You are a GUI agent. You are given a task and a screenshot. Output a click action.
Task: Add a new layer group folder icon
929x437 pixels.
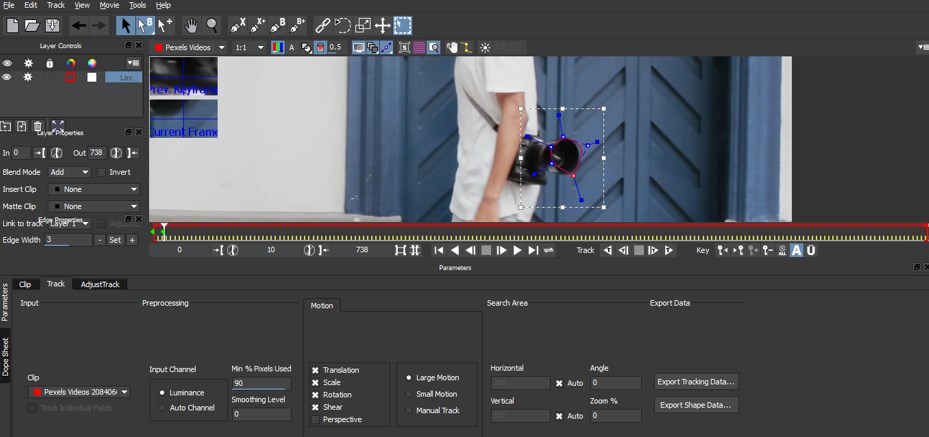click(x=5, y=126)
